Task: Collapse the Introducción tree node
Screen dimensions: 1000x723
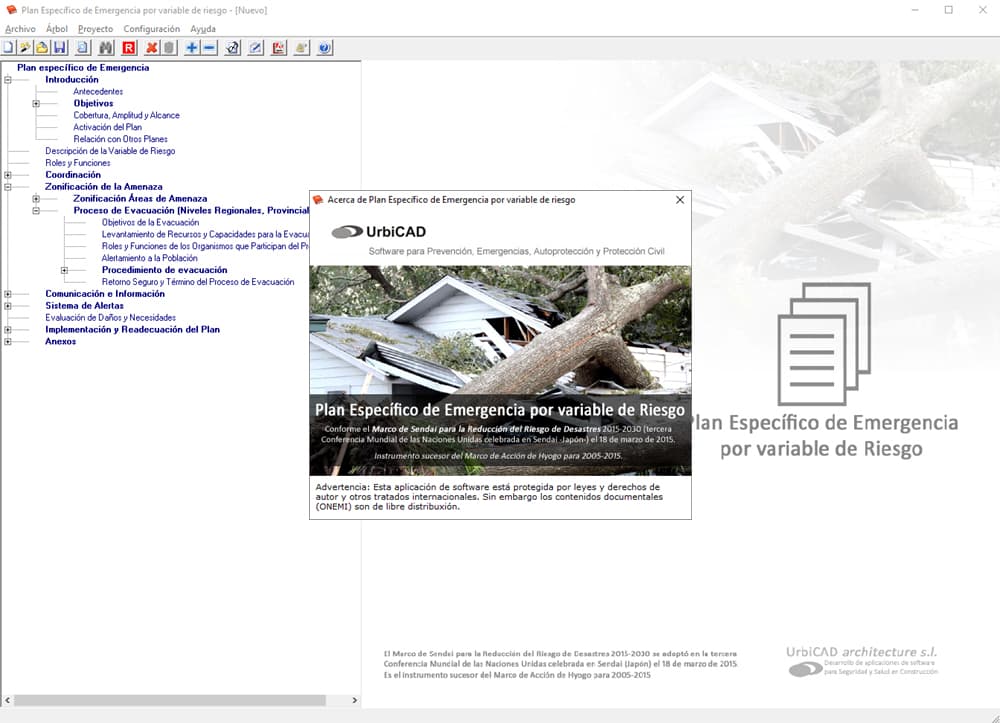Action: pyautogui.click(x=8, y=80)
